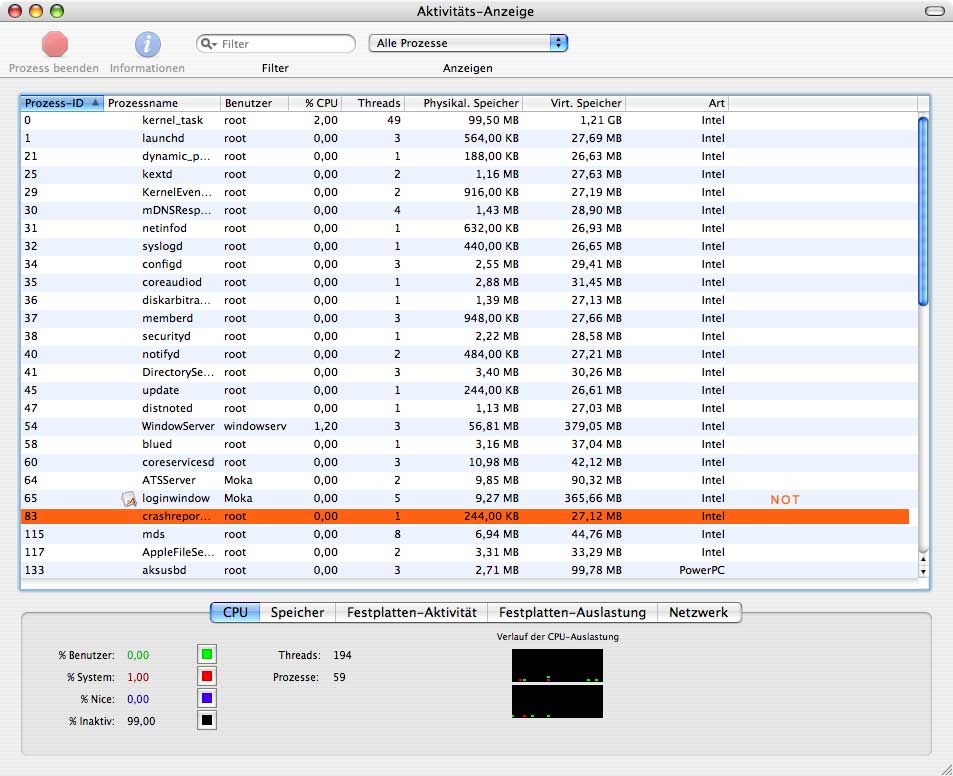The image size is (953, 776).
Task: Select the coreservicesd process row
Action: (469, 462)
